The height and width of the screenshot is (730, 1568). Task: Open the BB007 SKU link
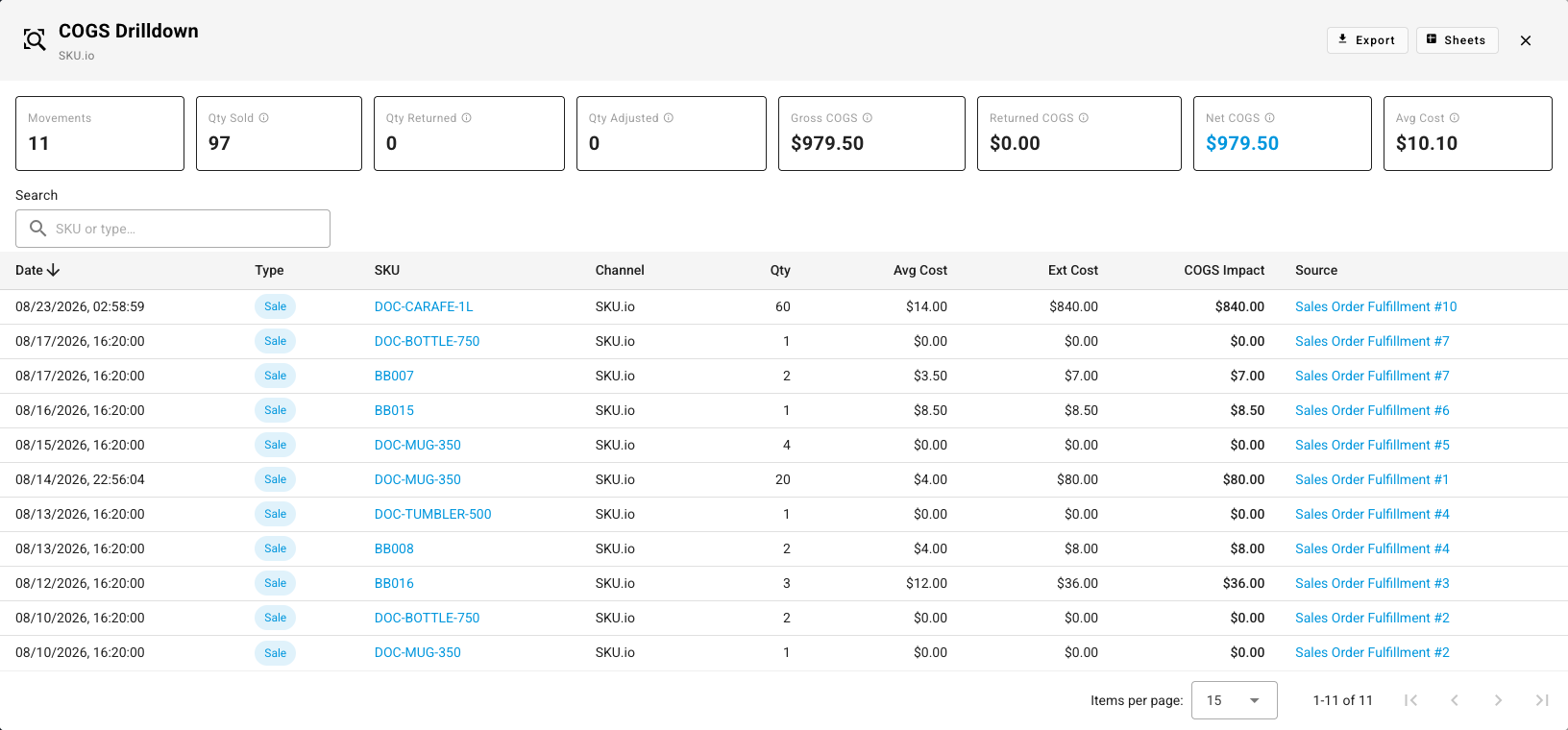pyautogui.click(x=394, y=376)
